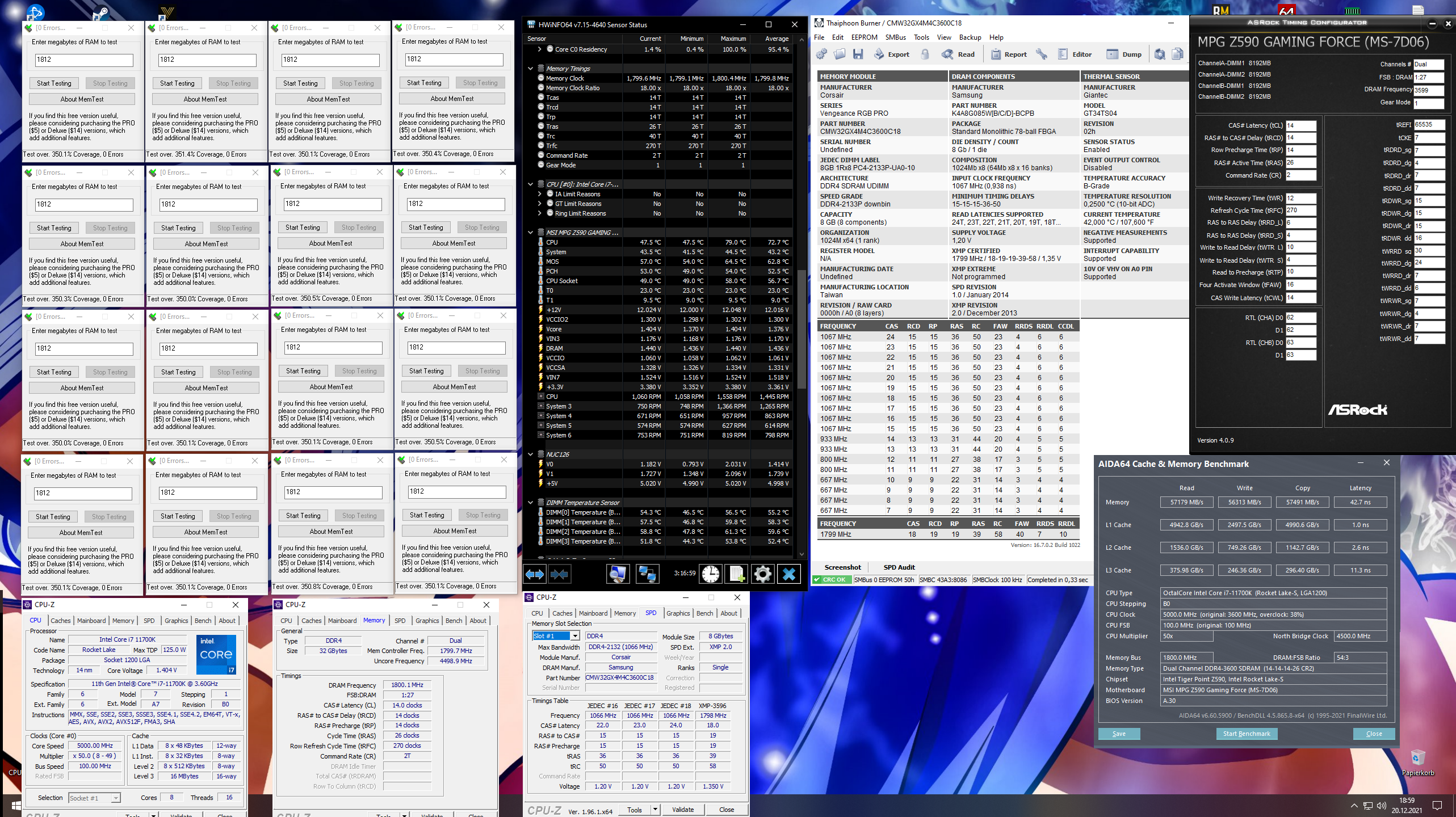Click Start Benchmark in AIDA64 window
Image resolution: width=1456 pixels, height=817 pixels.
click(x=1247, y=734)
